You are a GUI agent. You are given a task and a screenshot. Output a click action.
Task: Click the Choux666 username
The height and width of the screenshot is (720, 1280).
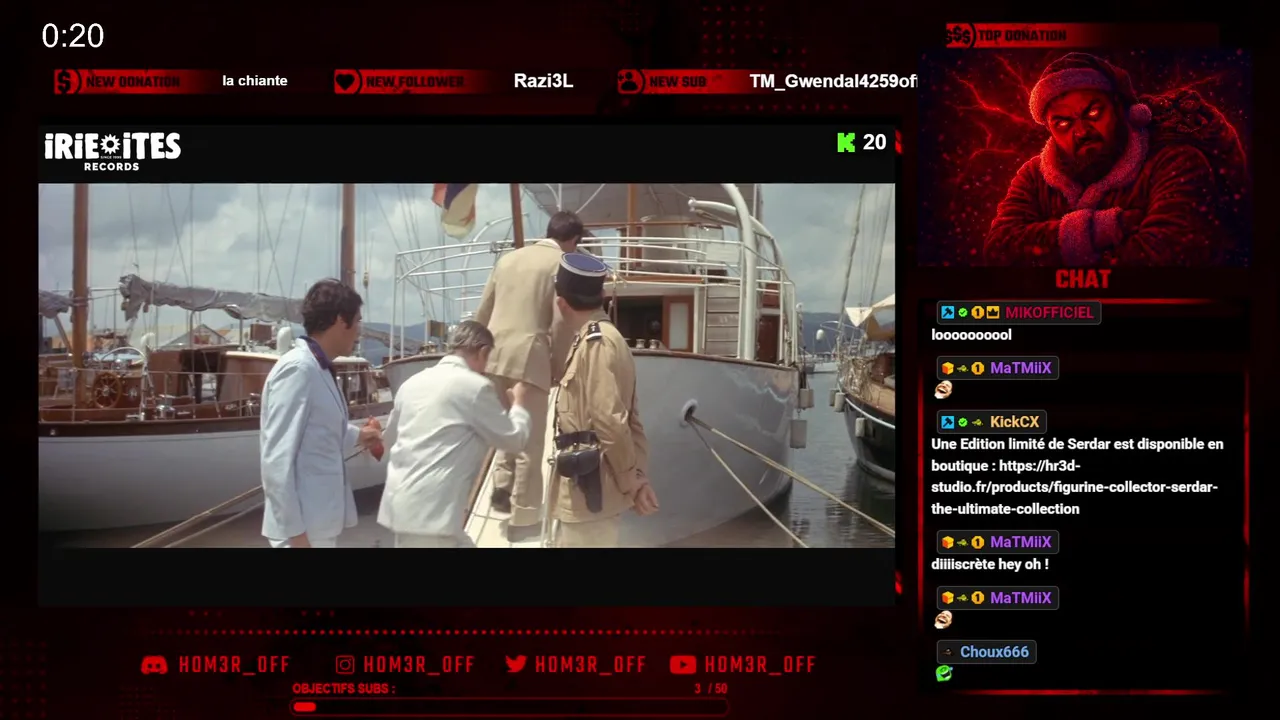click(994, 652)
